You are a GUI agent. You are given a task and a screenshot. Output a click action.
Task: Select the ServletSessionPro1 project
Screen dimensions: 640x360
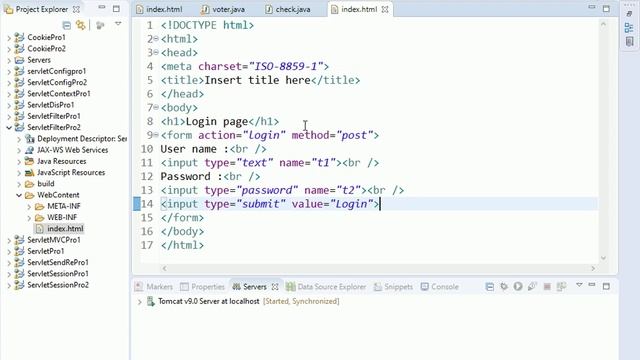(x=58, y=273)
